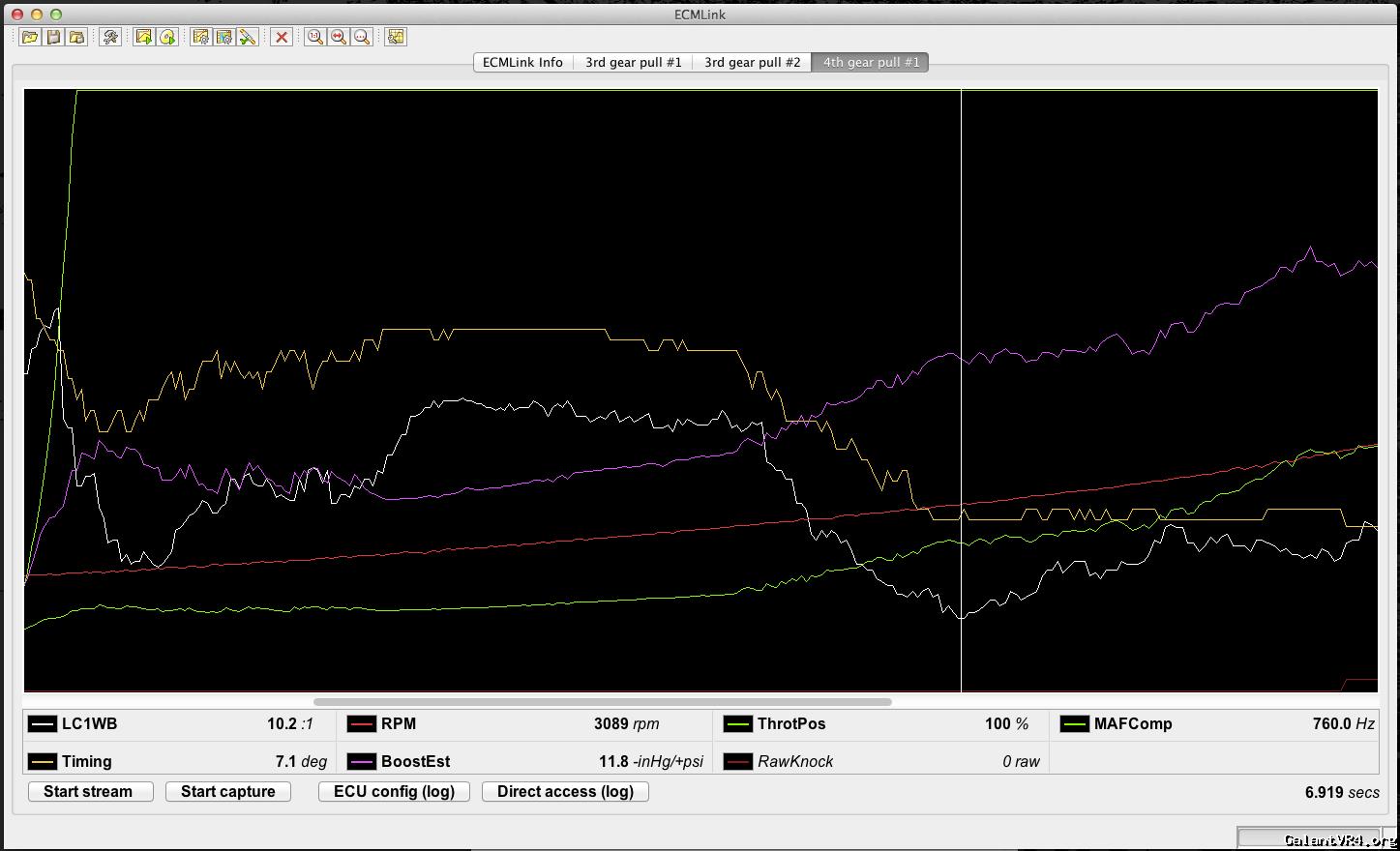The width and height of the screenshot is (1400, 851).
Task: Click the horizontal scrollbar under the graph
Action: click(602, 702)
